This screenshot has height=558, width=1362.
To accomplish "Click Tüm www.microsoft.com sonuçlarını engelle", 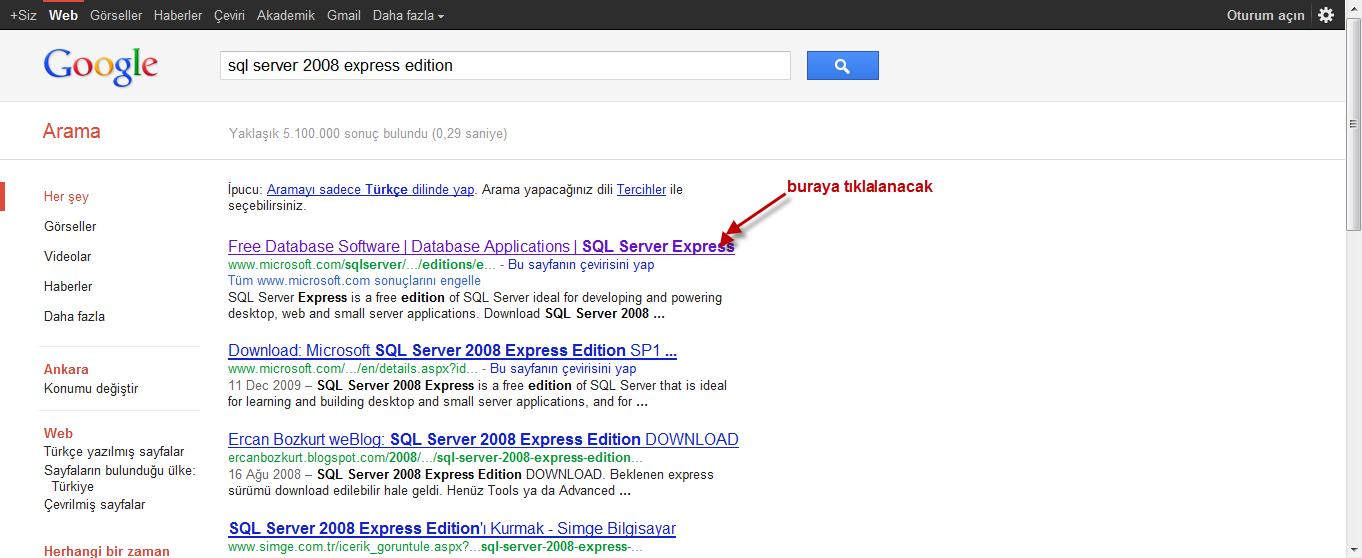I will (354, 281).
